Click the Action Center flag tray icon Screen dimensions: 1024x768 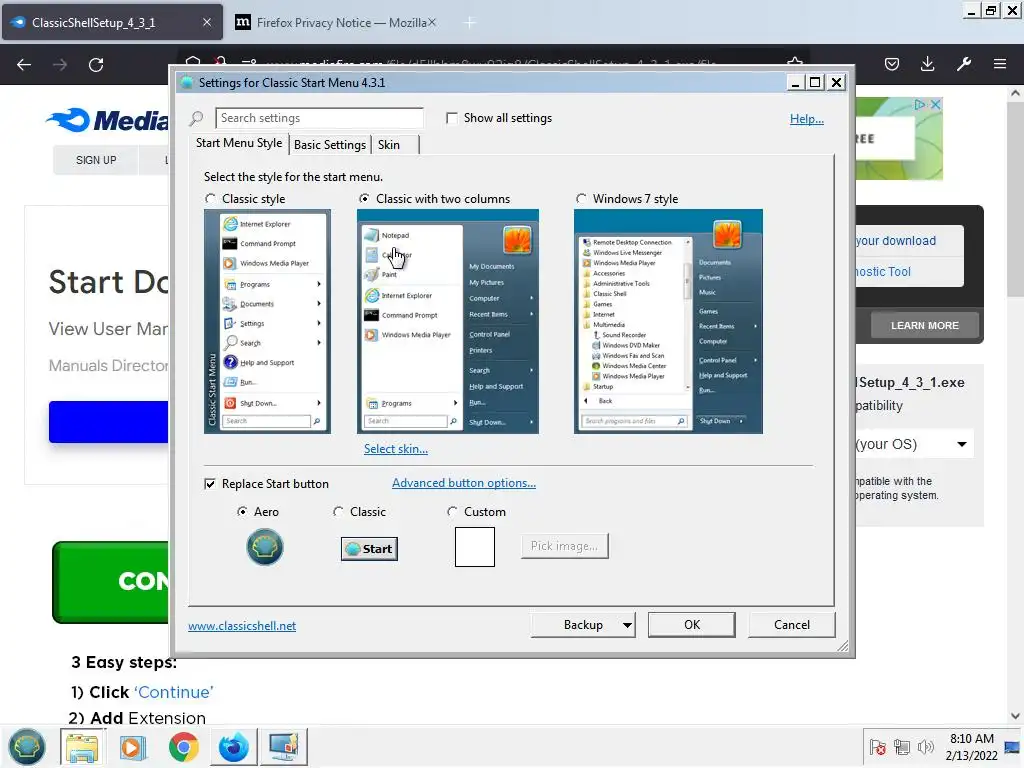point(878,747)
